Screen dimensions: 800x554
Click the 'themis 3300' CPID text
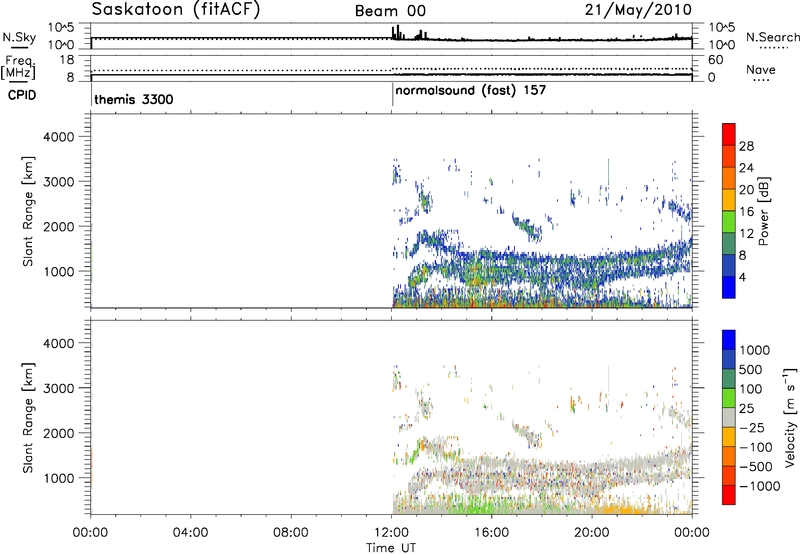point(134,99)
